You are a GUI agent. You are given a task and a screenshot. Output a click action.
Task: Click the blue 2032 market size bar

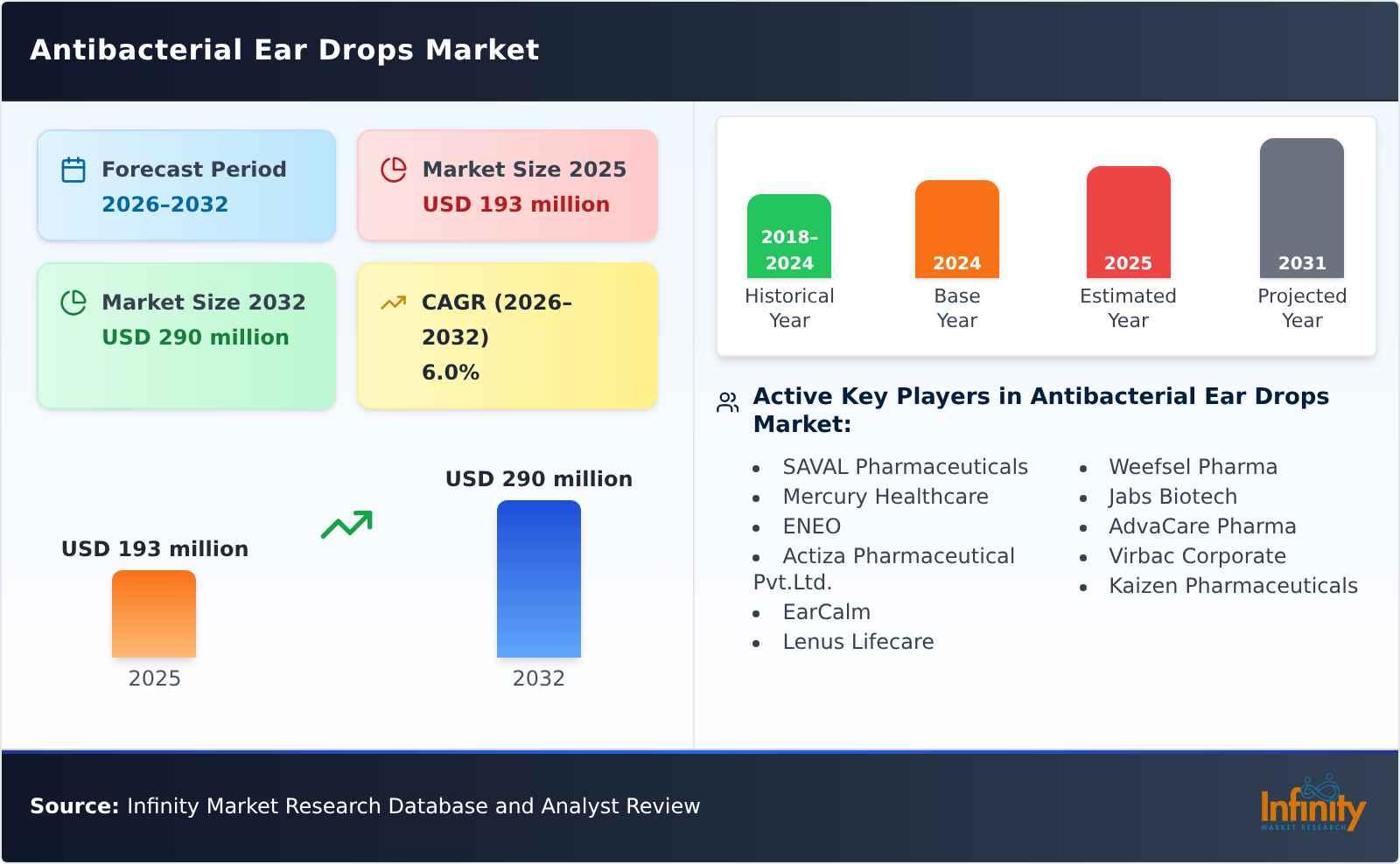[x=539, y=579]
